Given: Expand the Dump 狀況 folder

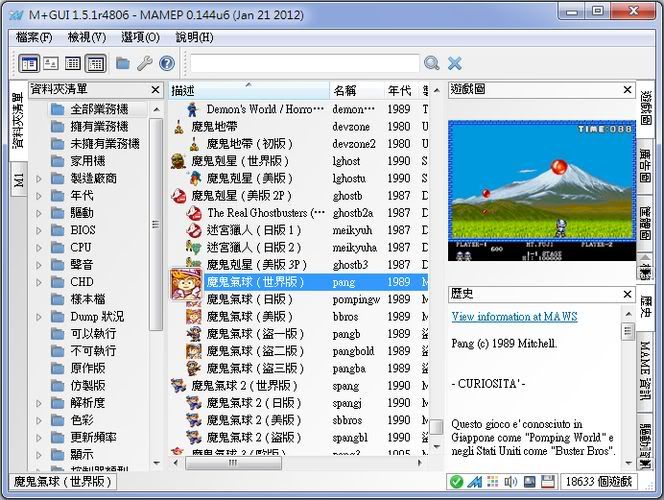Looking at the screenshot, I should pos(39,317).
